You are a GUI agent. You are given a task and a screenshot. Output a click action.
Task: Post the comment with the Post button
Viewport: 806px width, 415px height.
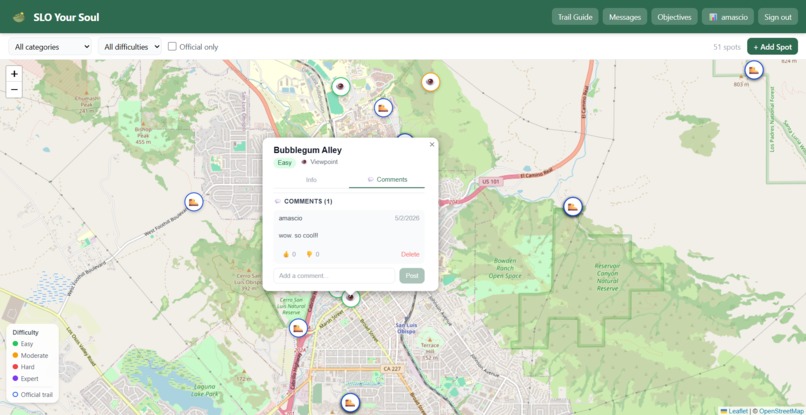412,276
